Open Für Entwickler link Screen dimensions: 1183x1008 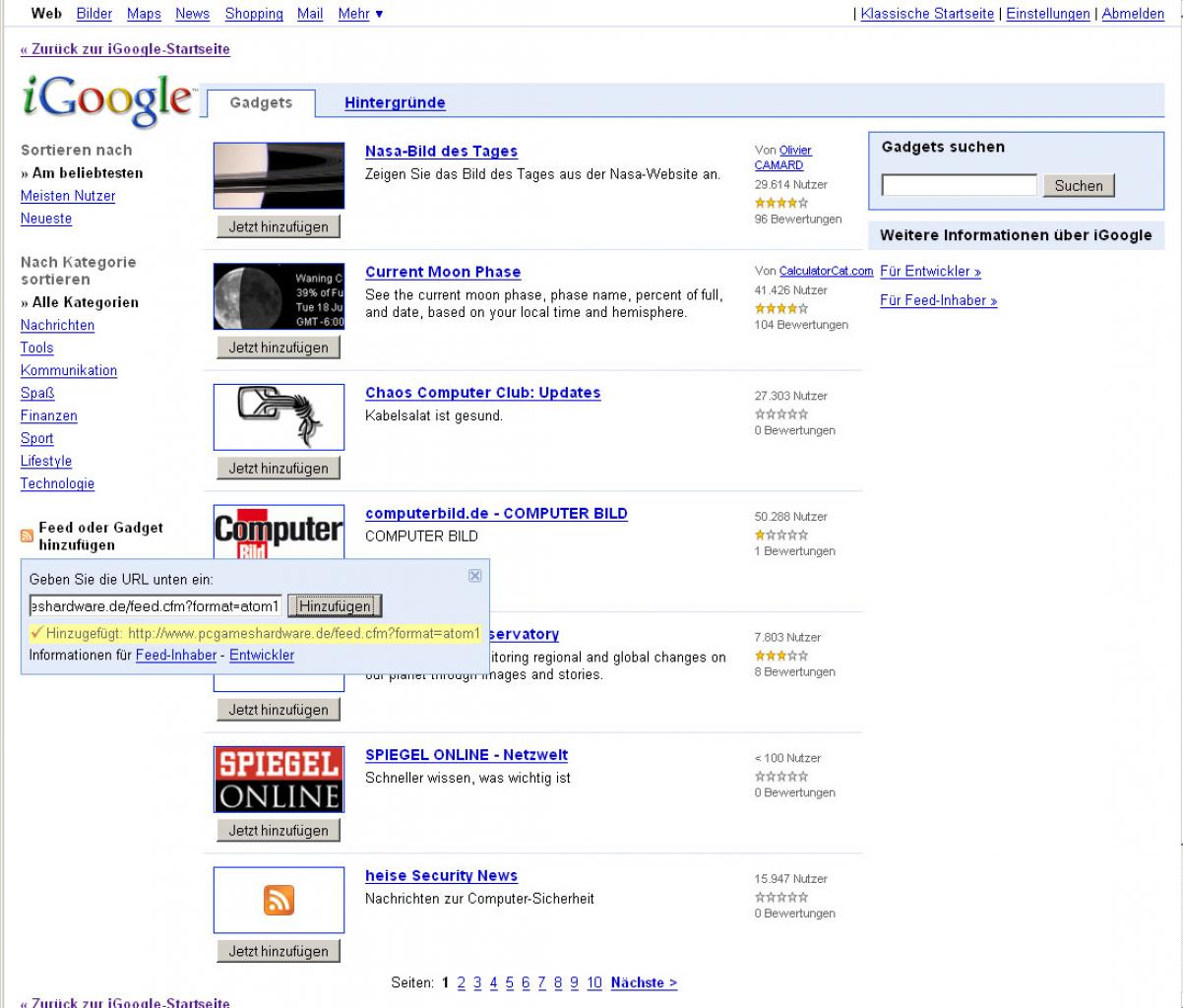[930, 272]
